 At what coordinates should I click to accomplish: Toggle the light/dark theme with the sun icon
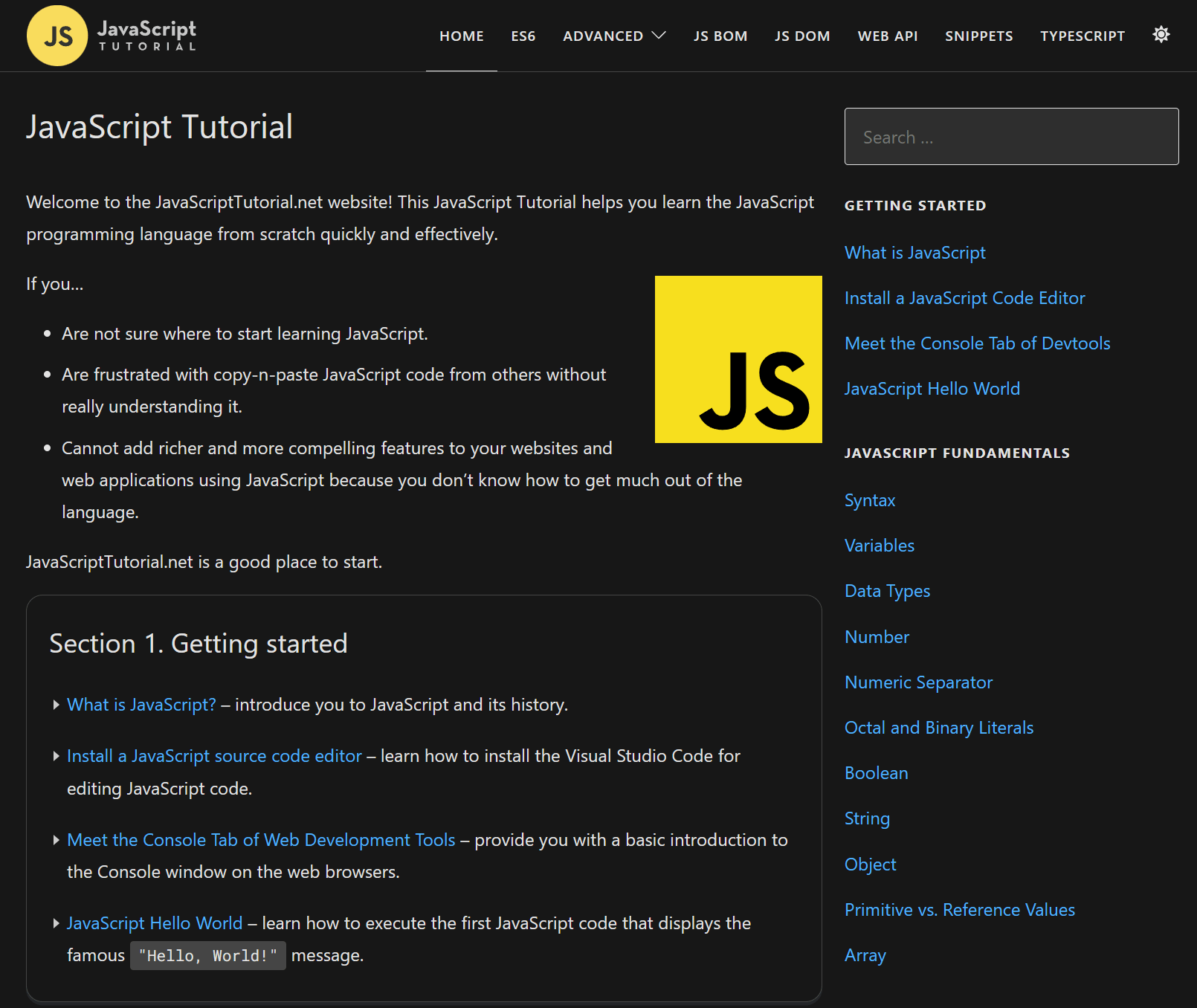(1161, 34)
